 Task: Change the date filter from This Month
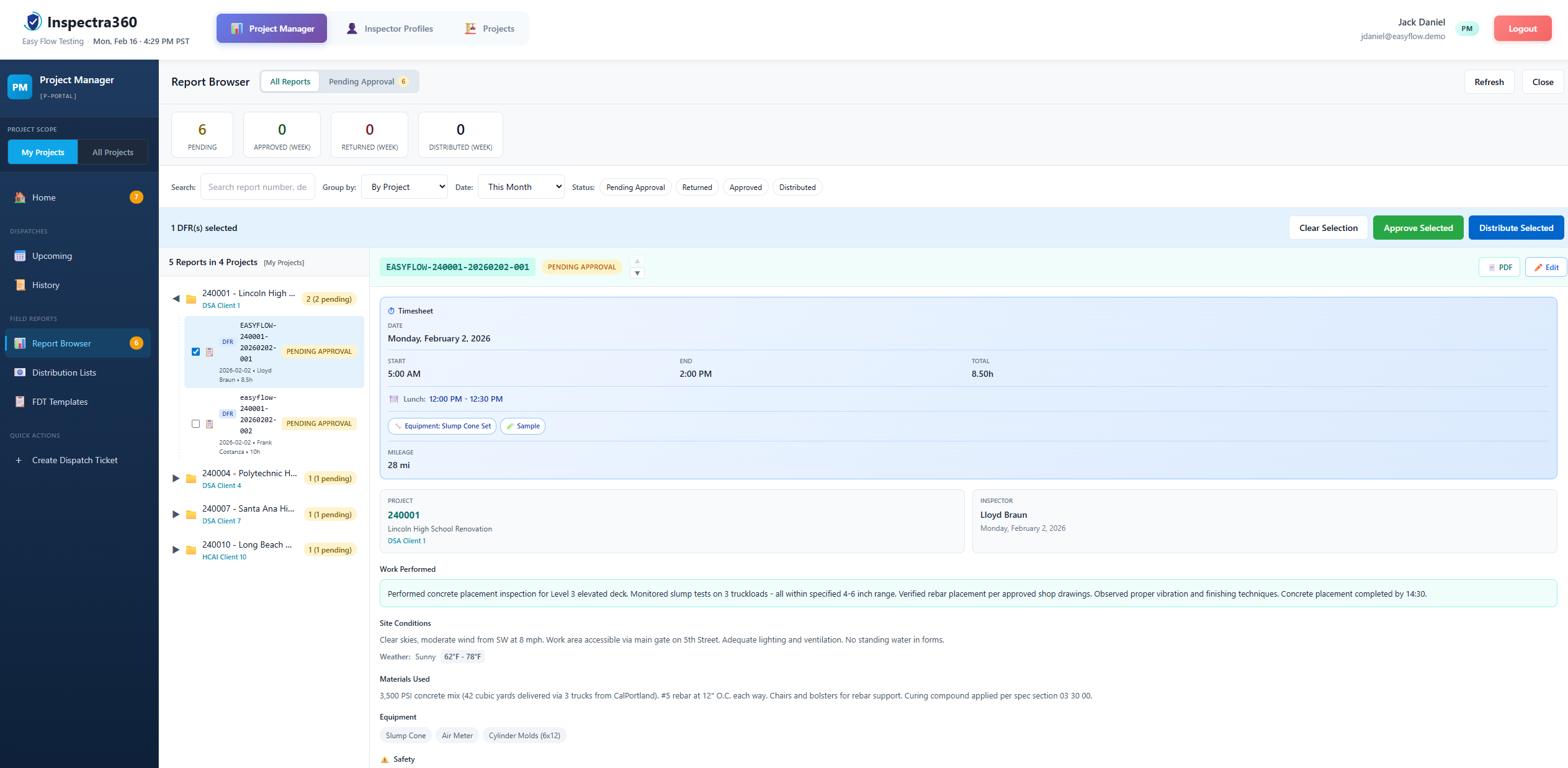(x=521, y=186)
